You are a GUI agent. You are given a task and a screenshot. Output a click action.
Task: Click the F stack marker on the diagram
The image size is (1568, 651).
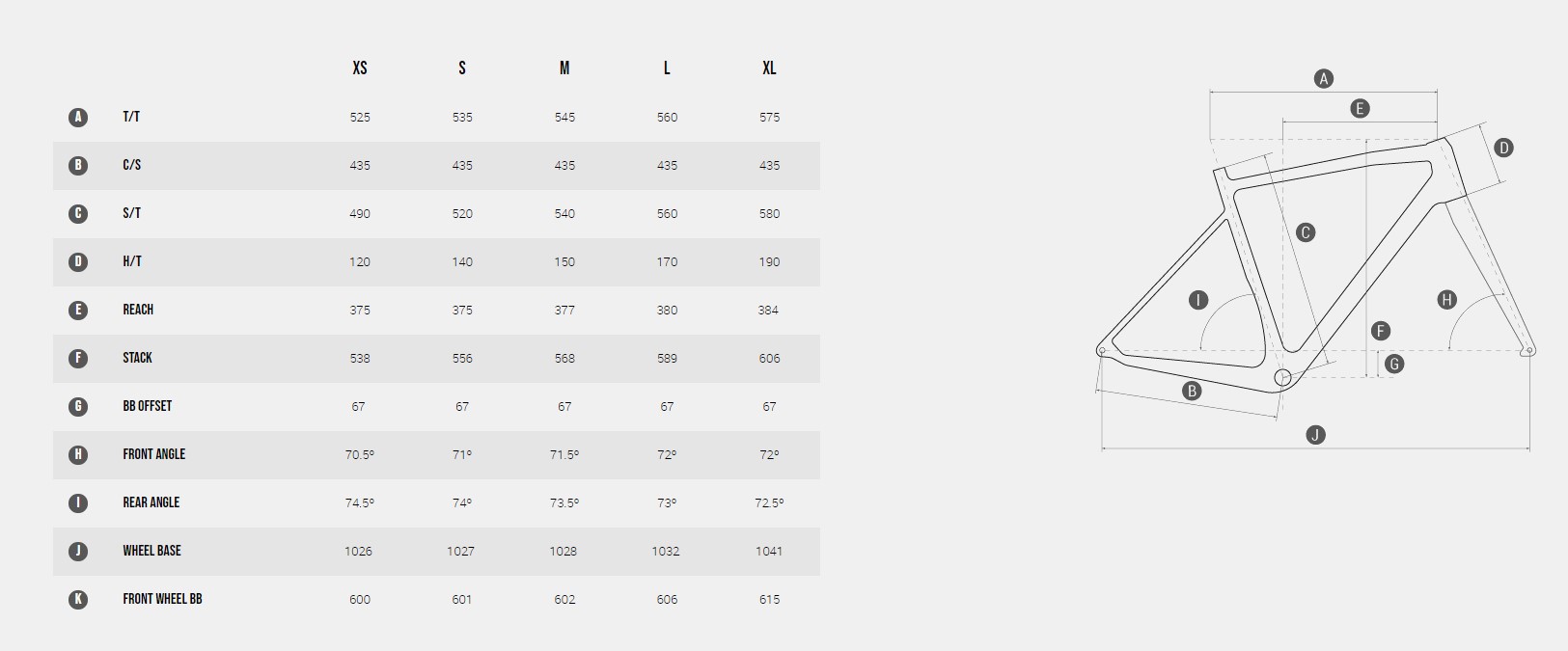pyautogui.click(x=1381, y=331)
